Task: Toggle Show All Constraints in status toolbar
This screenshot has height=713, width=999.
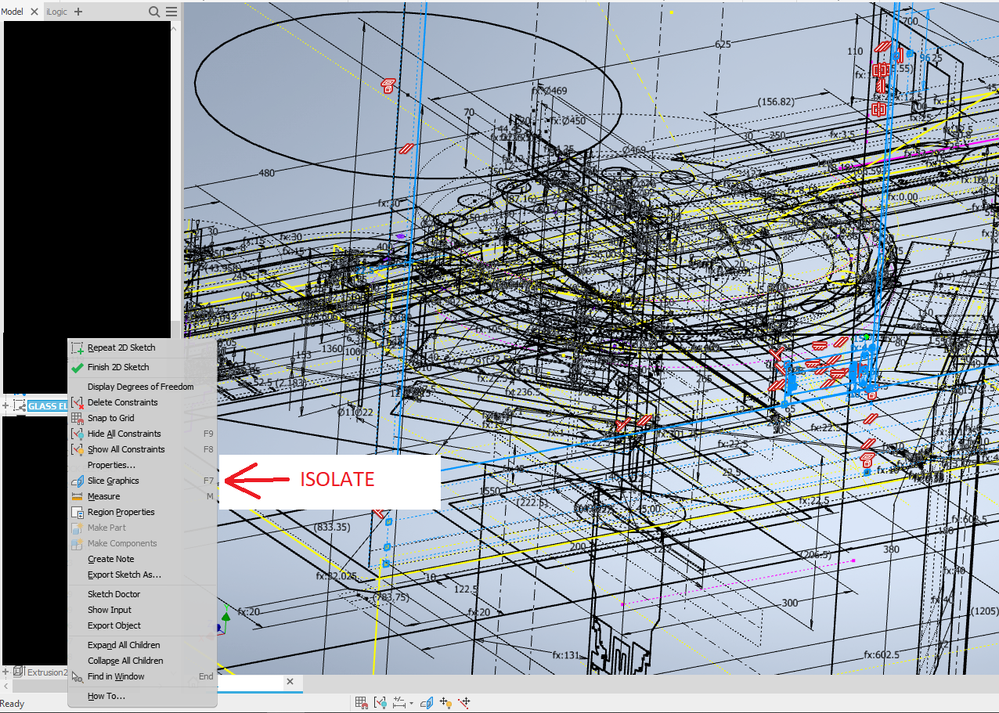Action: click(380, 703)
